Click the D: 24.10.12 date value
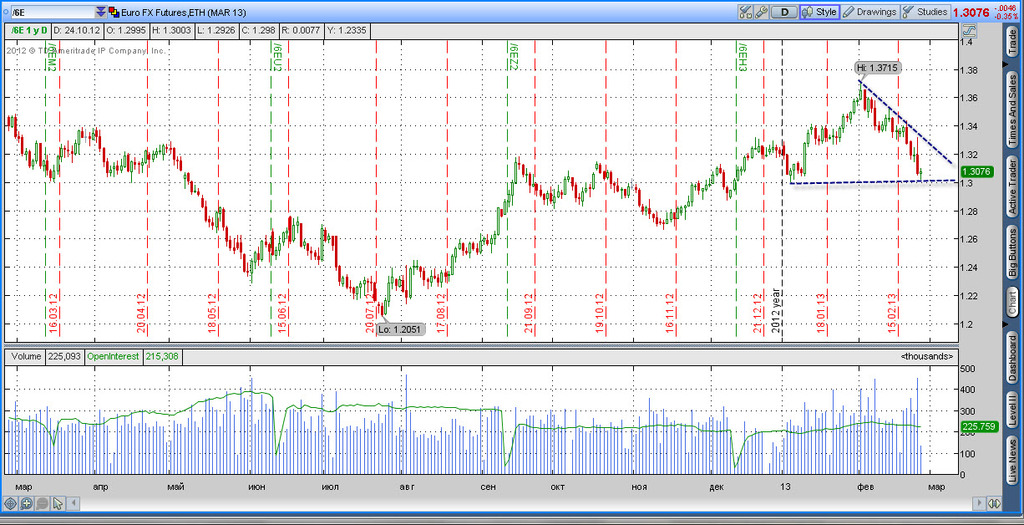 (x=76, y=30)
